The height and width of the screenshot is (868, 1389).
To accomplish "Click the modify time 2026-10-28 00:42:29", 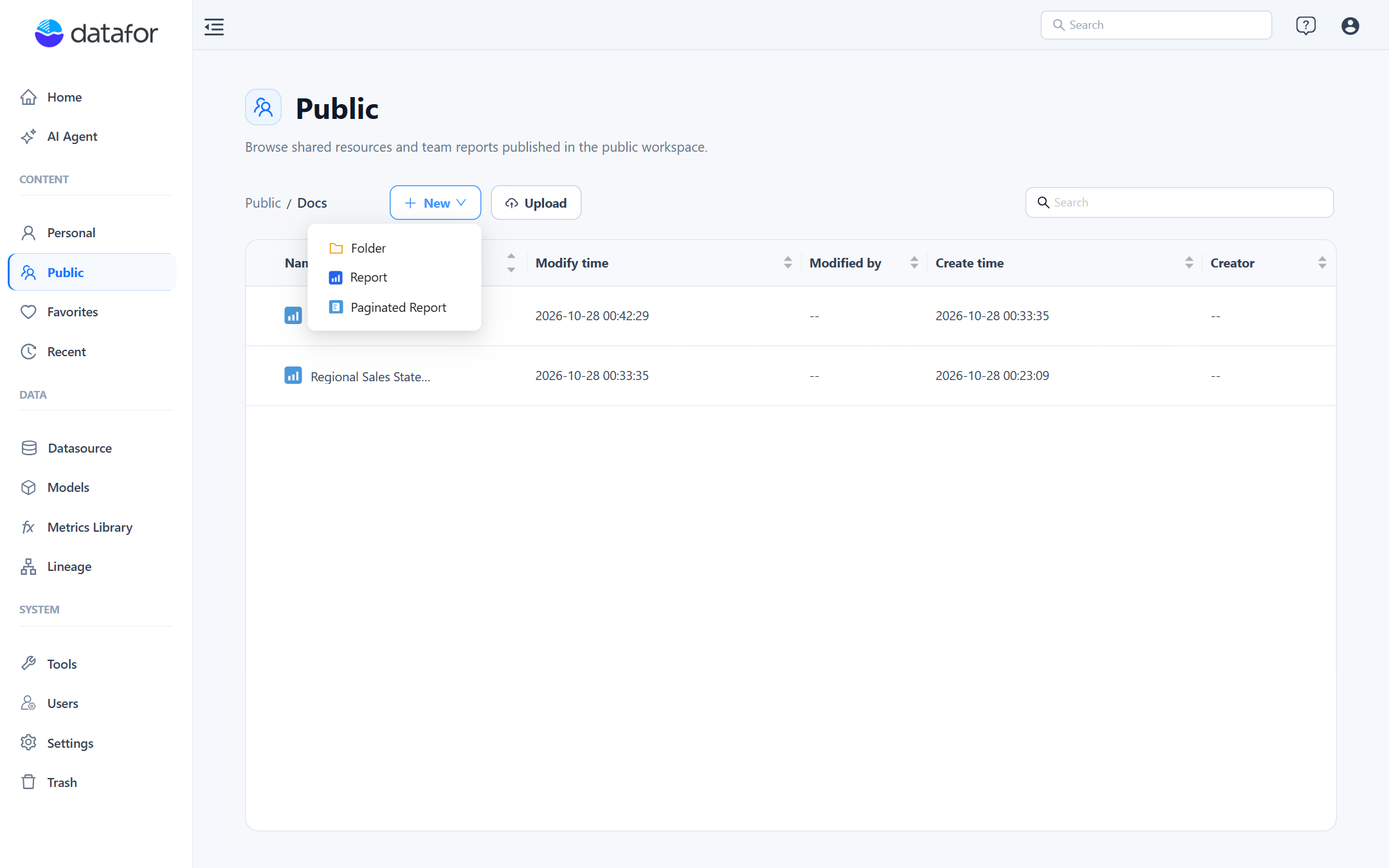I will [592, 316].
